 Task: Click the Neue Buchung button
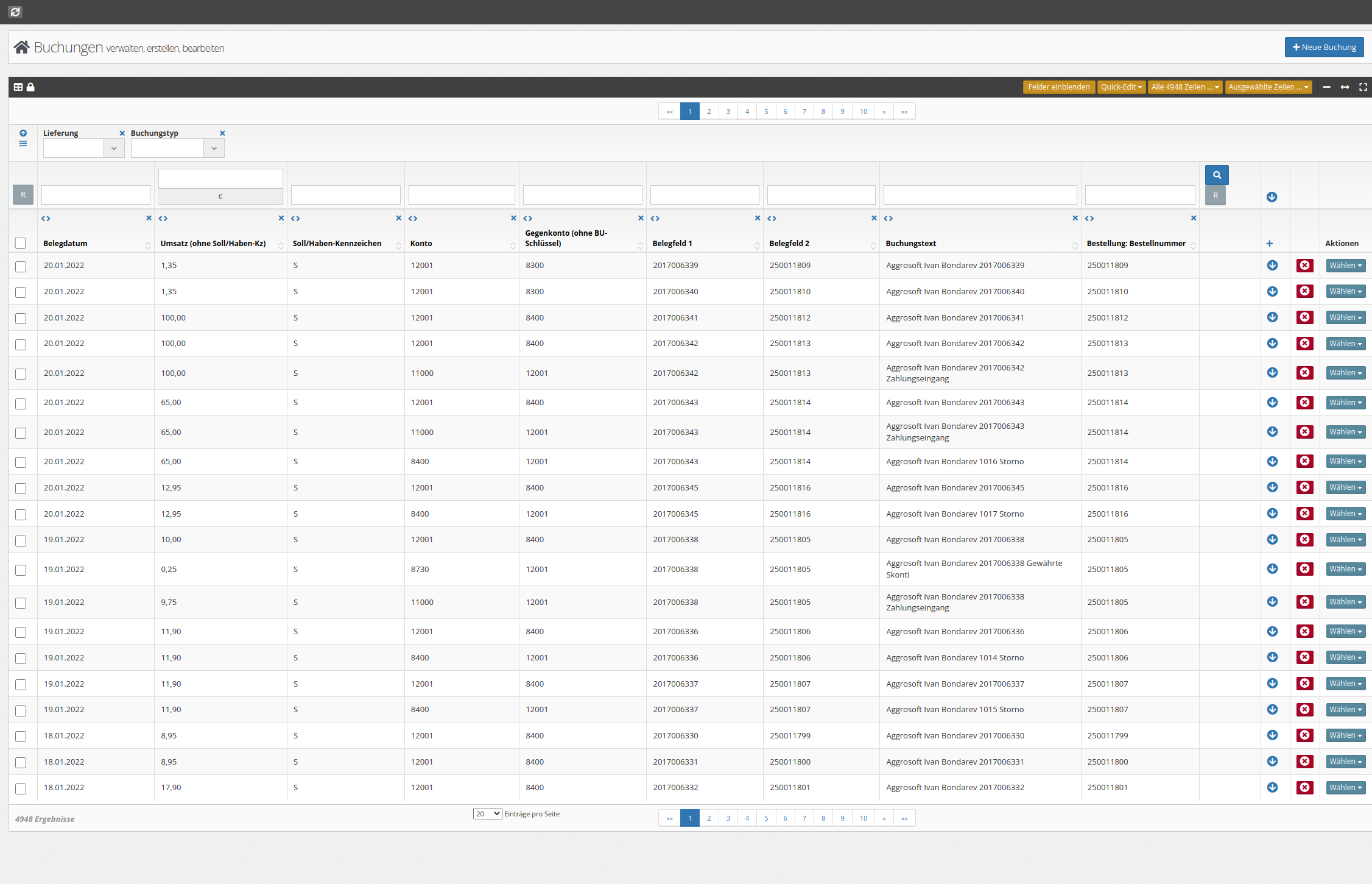[x=1324, y=47]
